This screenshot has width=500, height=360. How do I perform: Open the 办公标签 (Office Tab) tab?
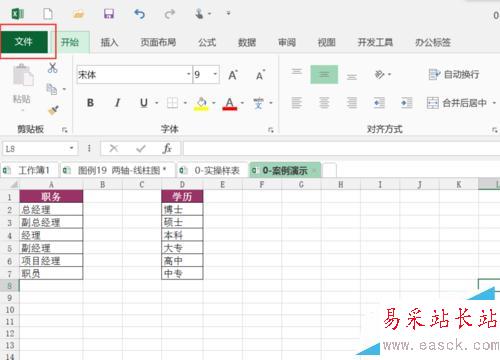coord(433,42)
